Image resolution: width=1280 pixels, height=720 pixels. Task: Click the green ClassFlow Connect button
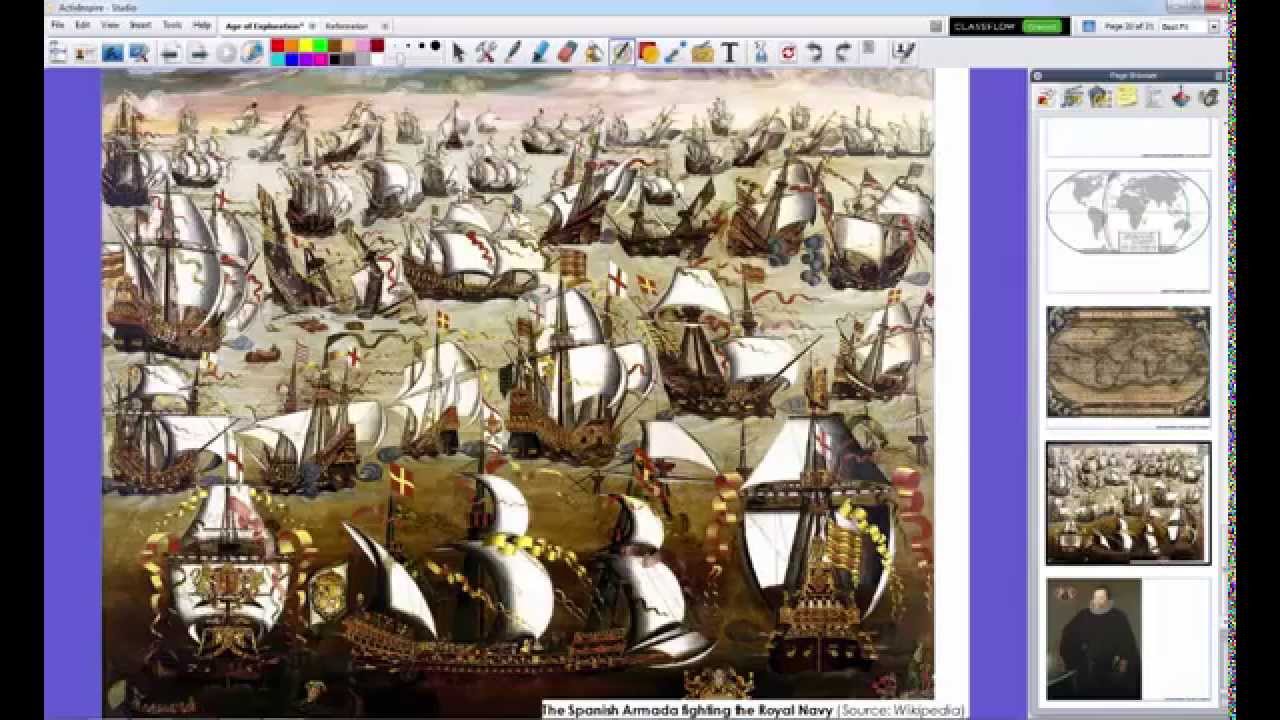[1043, 26]
